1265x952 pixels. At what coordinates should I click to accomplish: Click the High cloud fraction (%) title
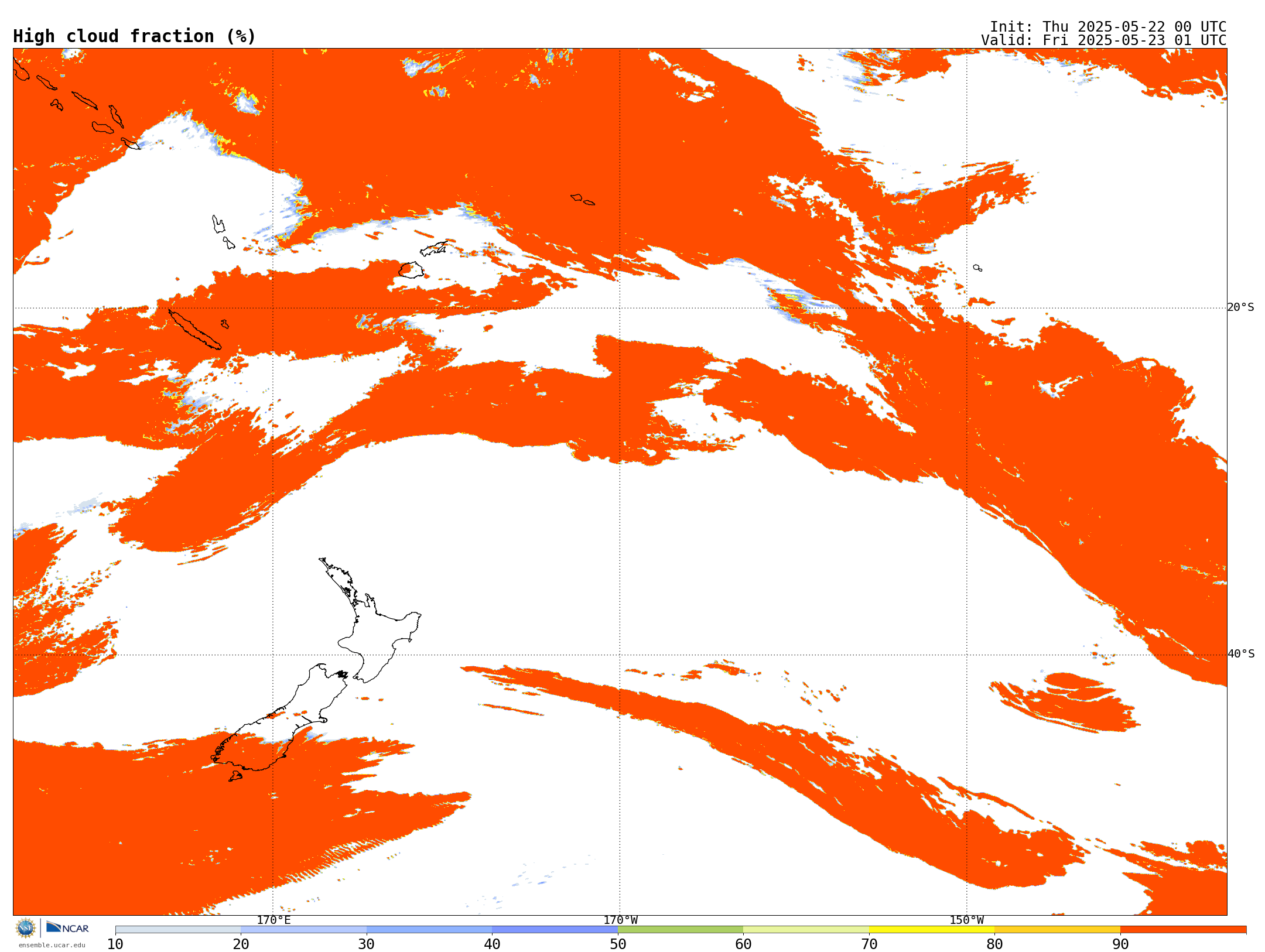click(x=135, y=36)
